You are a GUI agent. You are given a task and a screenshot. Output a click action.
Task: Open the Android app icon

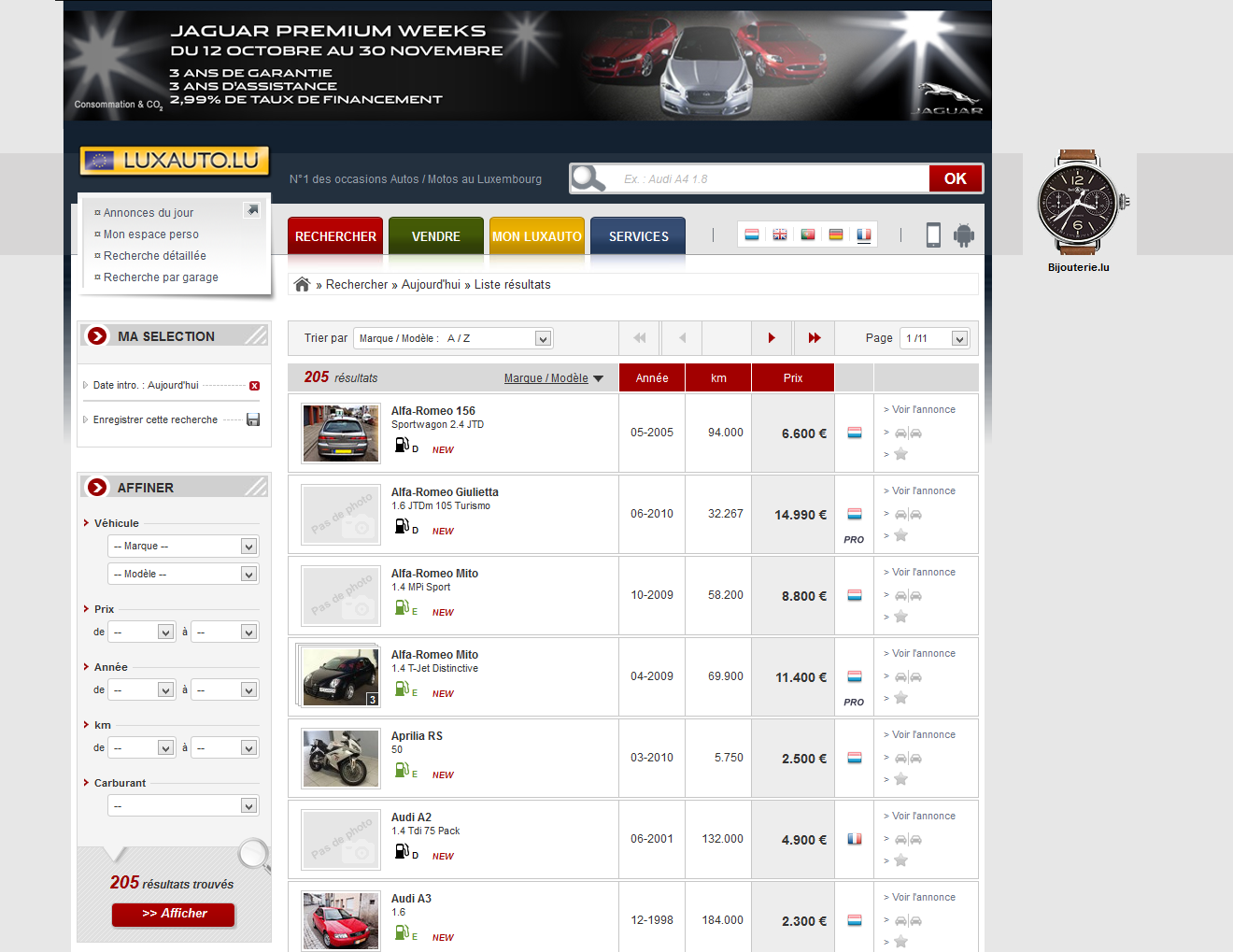click(963, 235)
